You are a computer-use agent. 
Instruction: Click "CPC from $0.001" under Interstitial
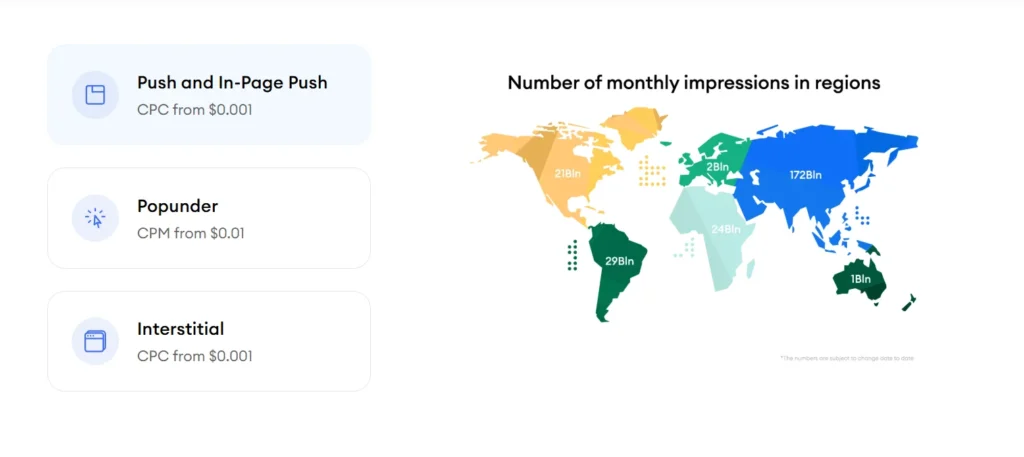point(195,356)
